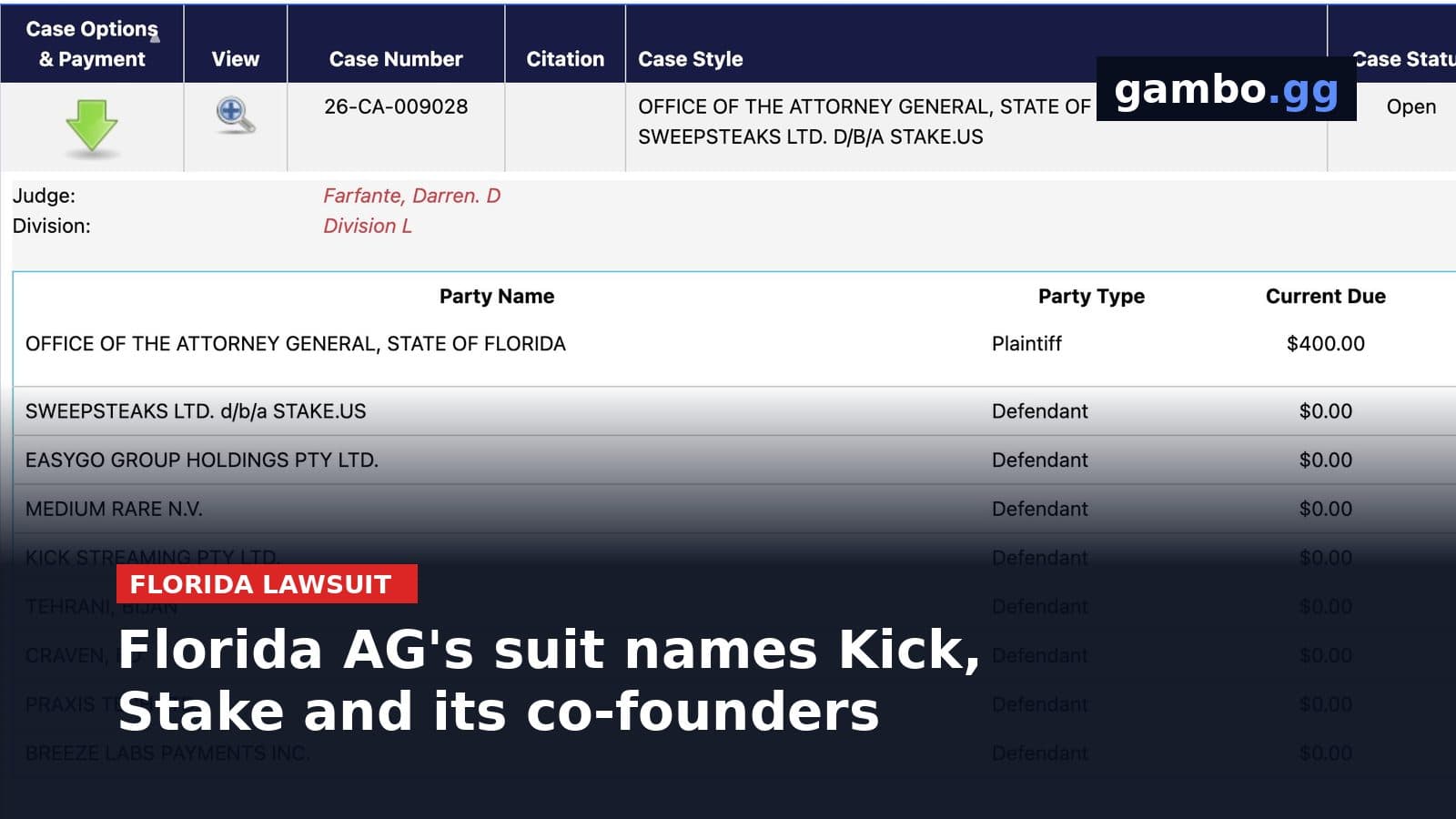Click Defendant type for Sweepsteaks Ltd. row
This screenshot has height=819, width=1456.
pyautogui.click(x=1040, y=411)
